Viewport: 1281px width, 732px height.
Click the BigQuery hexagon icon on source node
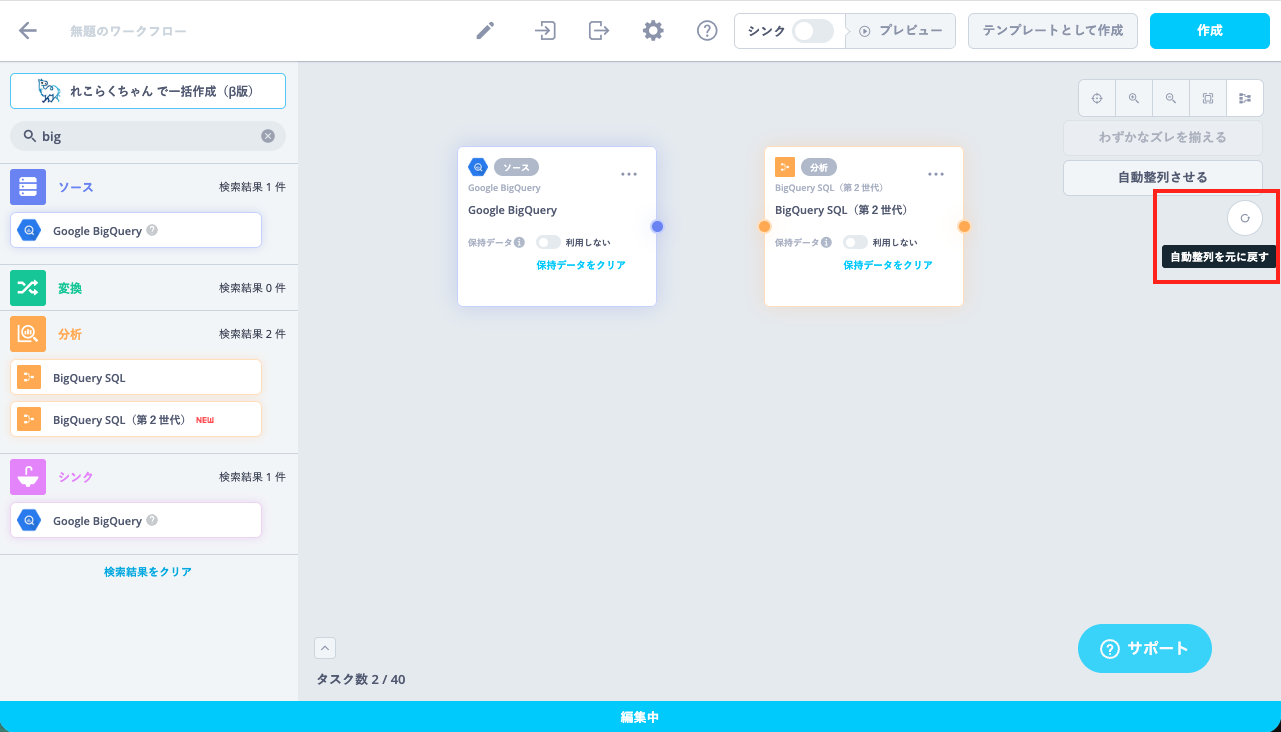click(478, 167)
